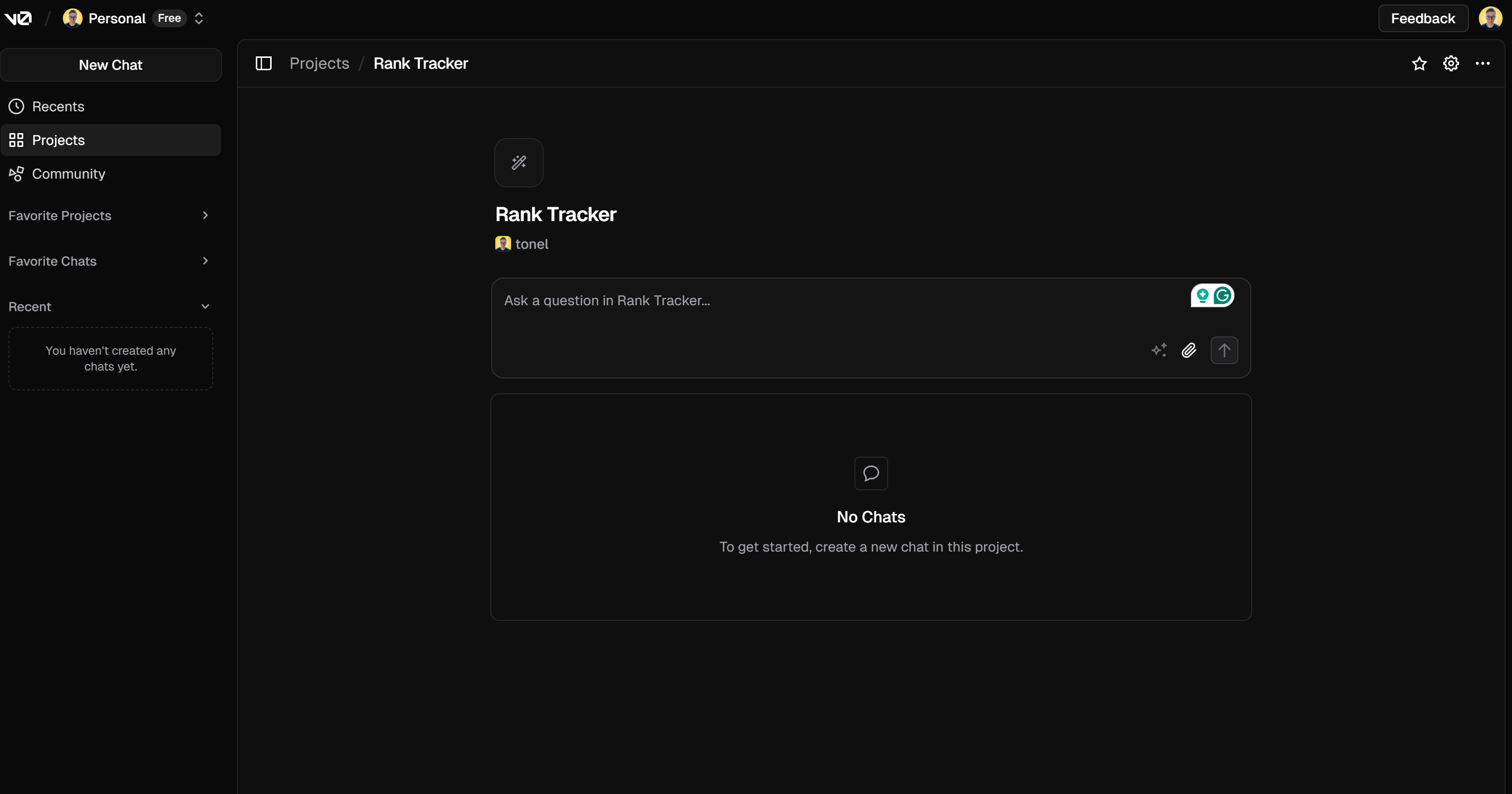Viewport: 1512px width, 794px height.
Task: Open Personal workspace switcher dropdown
Action: coord(198,18)
